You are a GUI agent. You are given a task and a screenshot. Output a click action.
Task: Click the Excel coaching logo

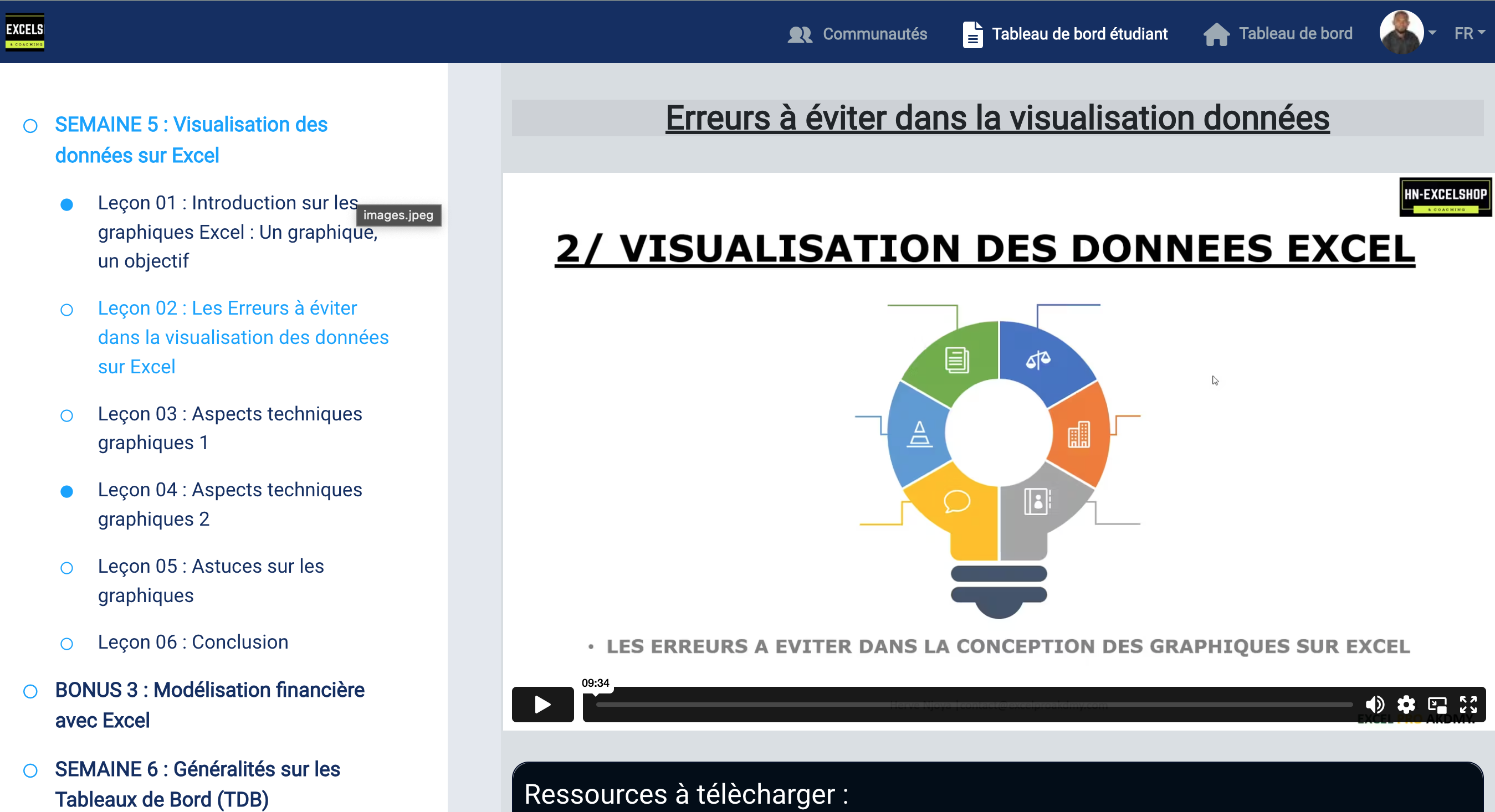pyautogui.click(x=24, y=32)
